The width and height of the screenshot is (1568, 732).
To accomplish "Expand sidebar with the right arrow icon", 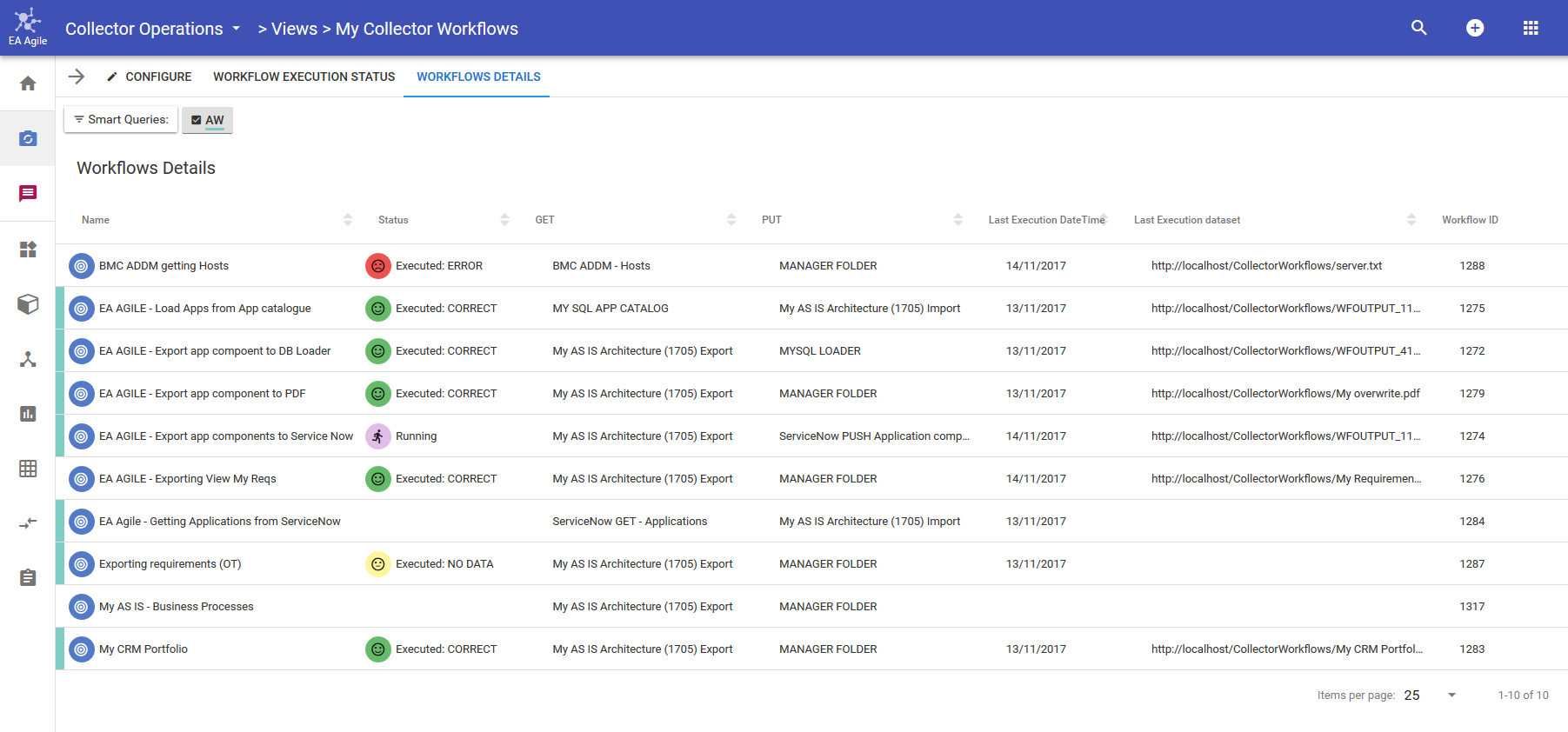I will (77, 77).
